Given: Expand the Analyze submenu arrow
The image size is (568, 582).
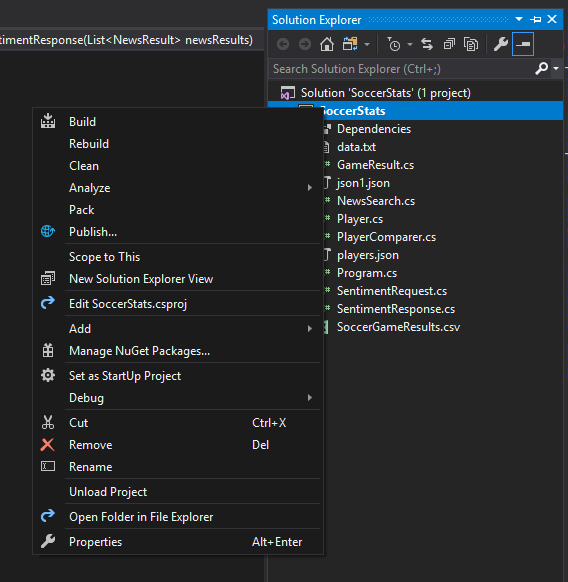Looking at the screenshot, I should coord(310,188).
